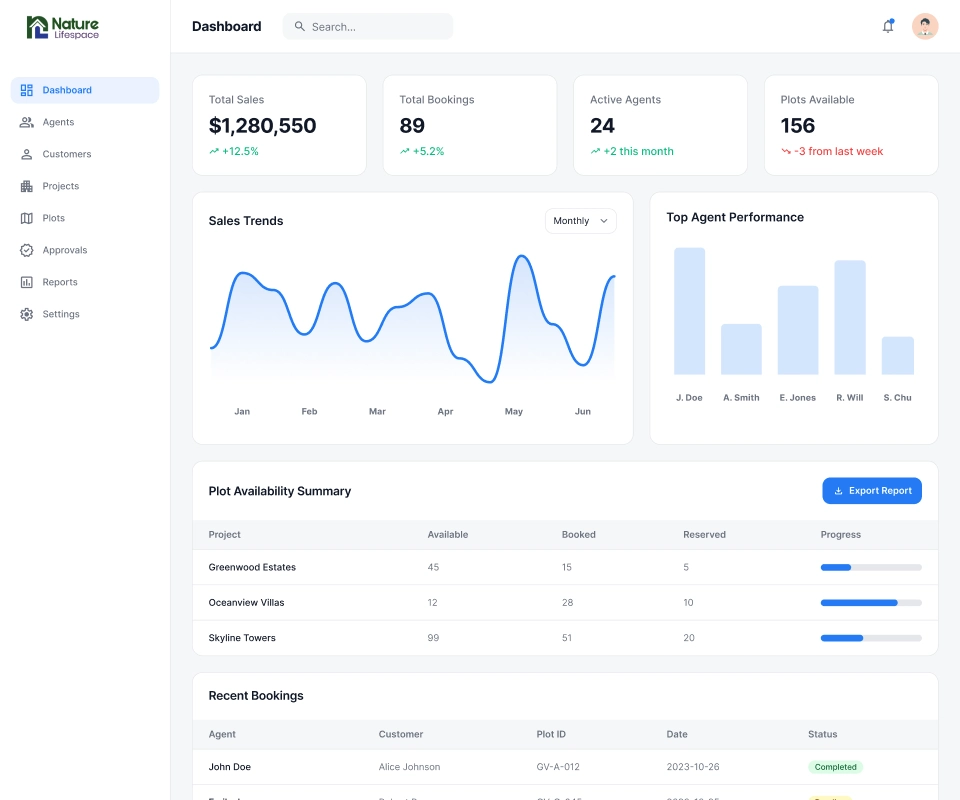
Task: Click the chevron in Monthly selector
Action: point(604,221)
